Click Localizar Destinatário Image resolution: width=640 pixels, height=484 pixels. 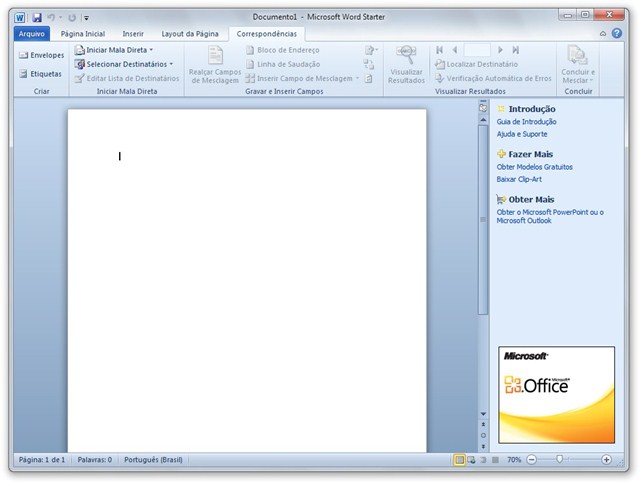pyautogui.click(x=476, y=64)
